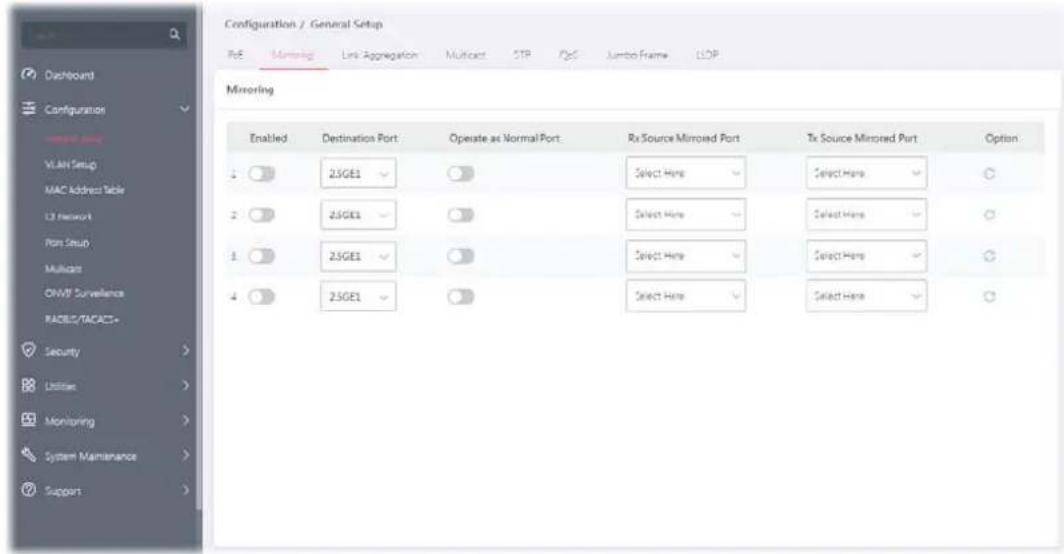This screenshot has width=1064, height=554.
Task: Click the Rx Source Mirrored Port header
Action: pos(683,138)
